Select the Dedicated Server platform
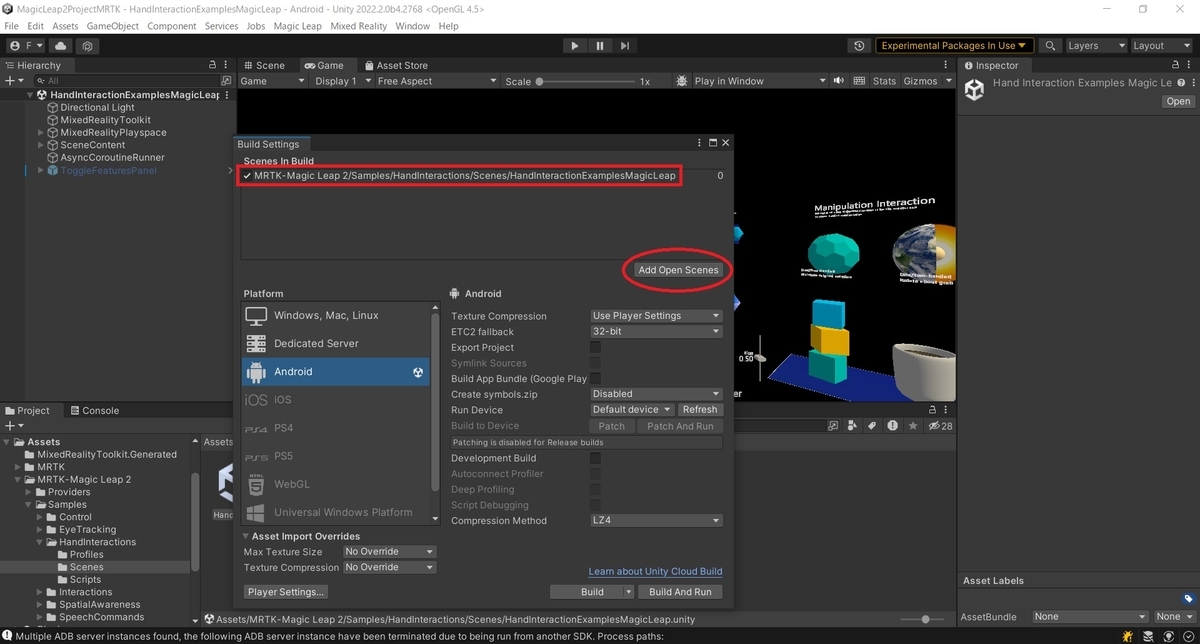Image resolution: width=1200 pixels, height=644 pixels. pos(336,343)
